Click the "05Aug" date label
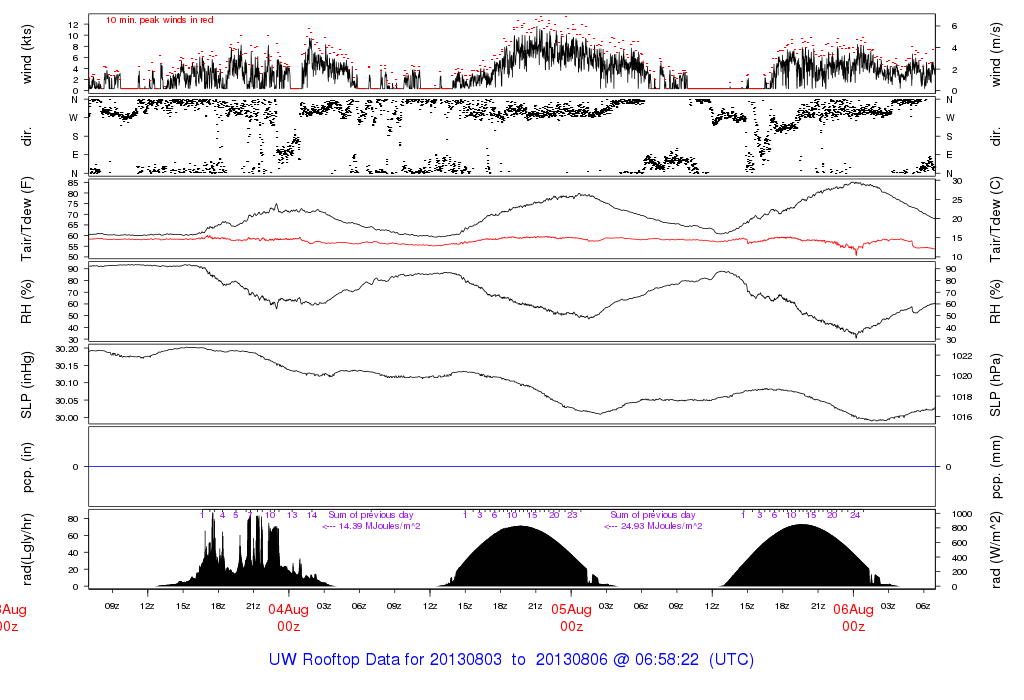This screenshot has width=1024, height=700. pyautogui.click(x=571, y=609)
